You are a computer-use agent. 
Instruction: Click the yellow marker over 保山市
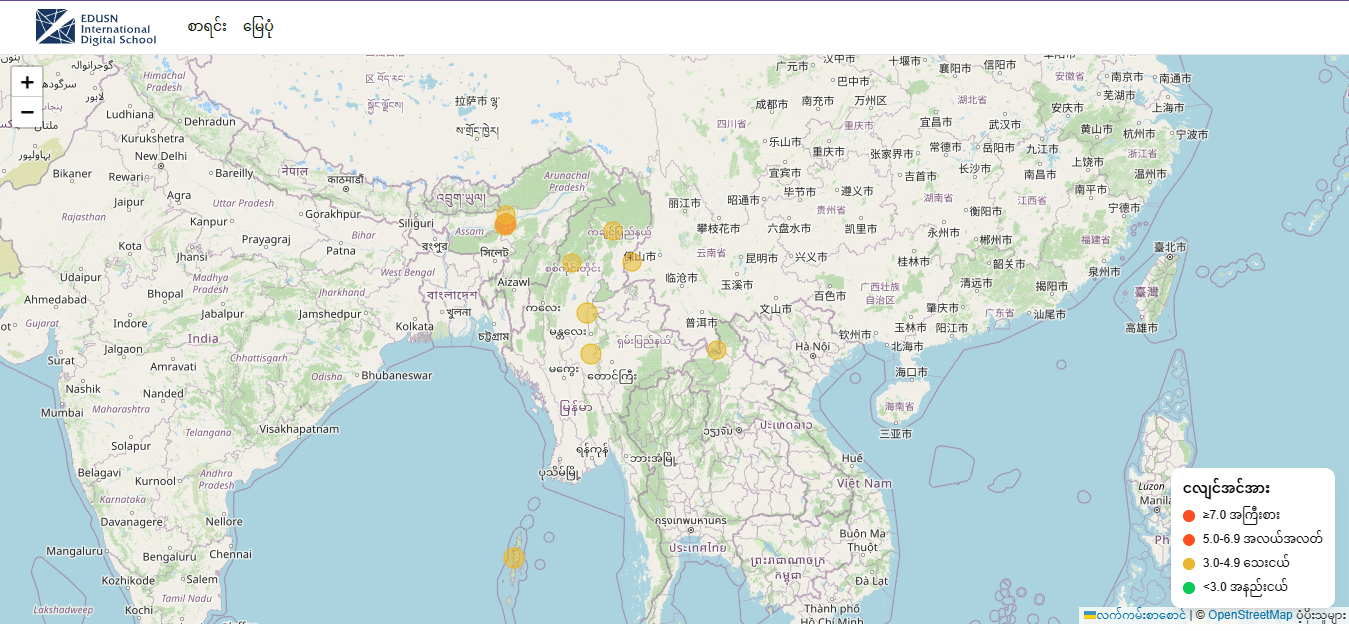[x=632, y=262]
